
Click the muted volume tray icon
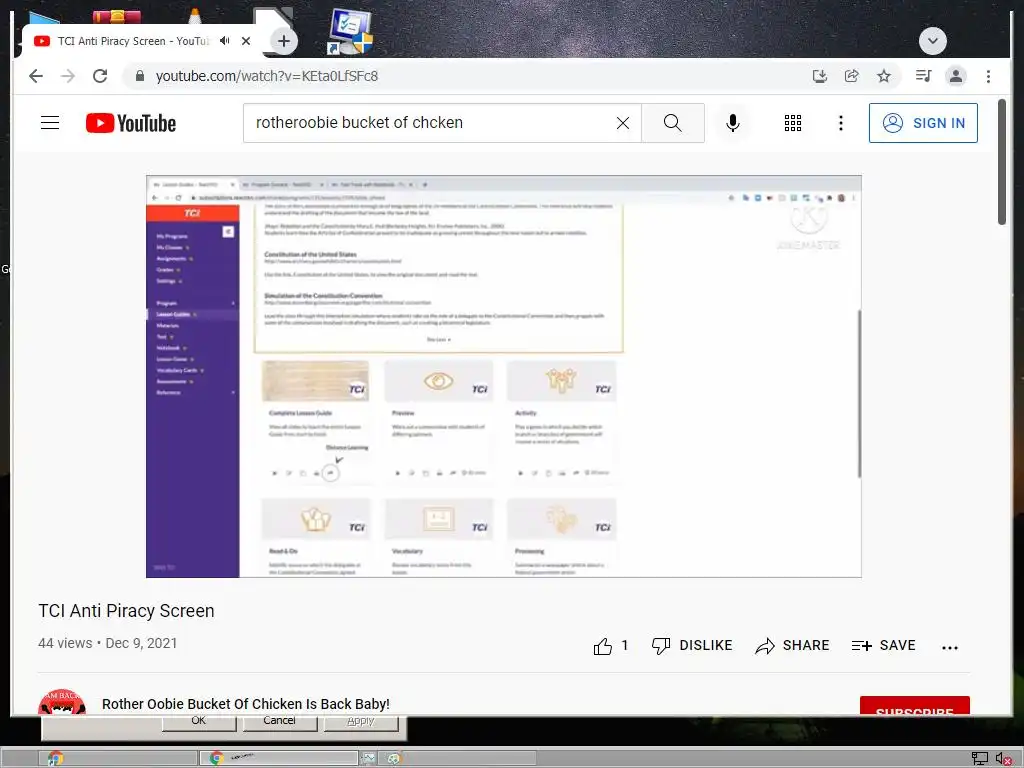1004,758
